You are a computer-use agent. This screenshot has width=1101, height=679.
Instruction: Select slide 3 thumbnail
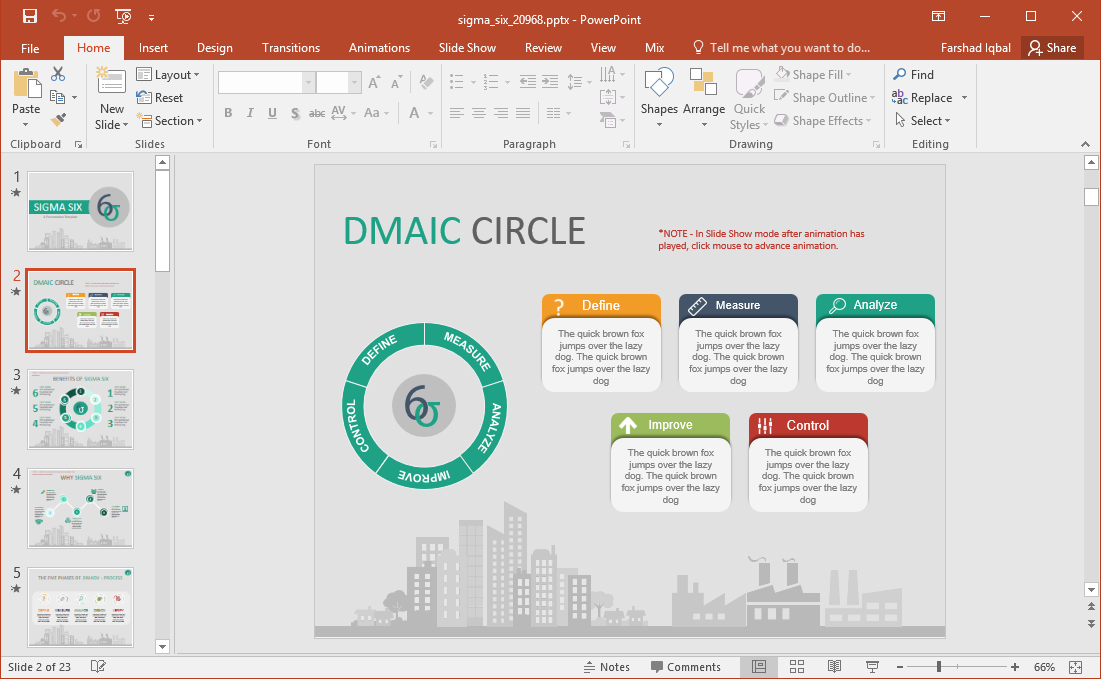pyautogui.click(x=80, y=409)
